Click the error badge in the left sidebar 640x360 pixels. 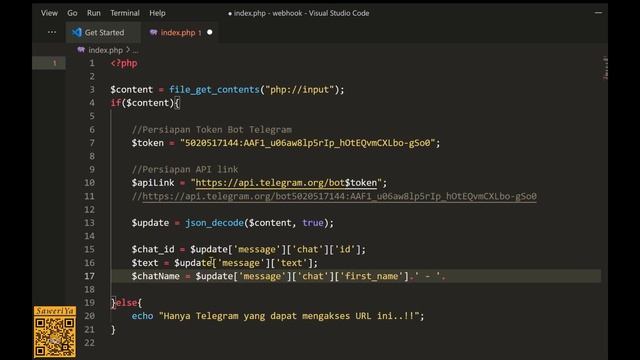pyautogui.click(x=54, y=63)
